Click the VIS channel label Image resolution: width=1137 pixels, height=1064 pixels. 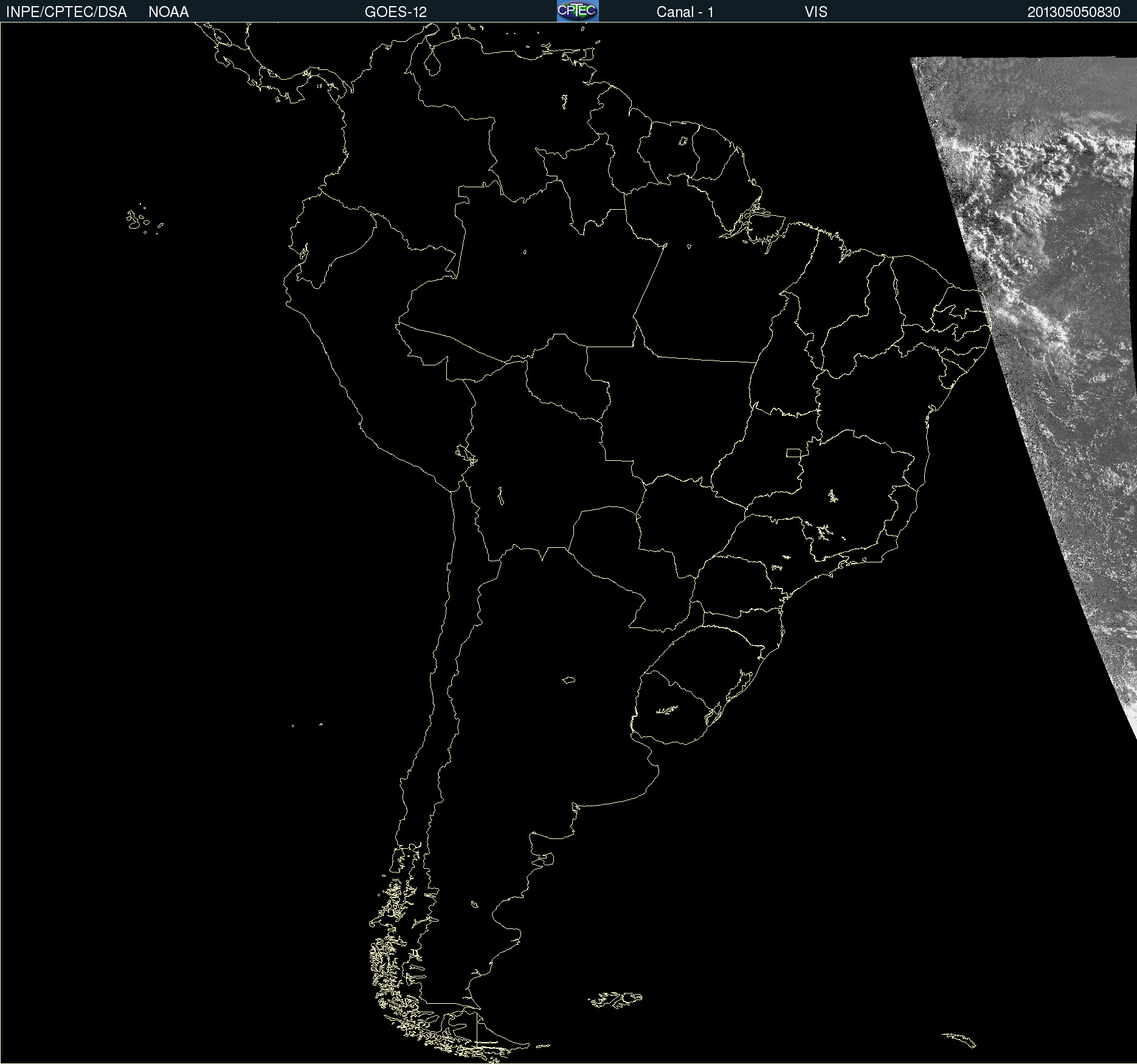(x=816, y=12)
